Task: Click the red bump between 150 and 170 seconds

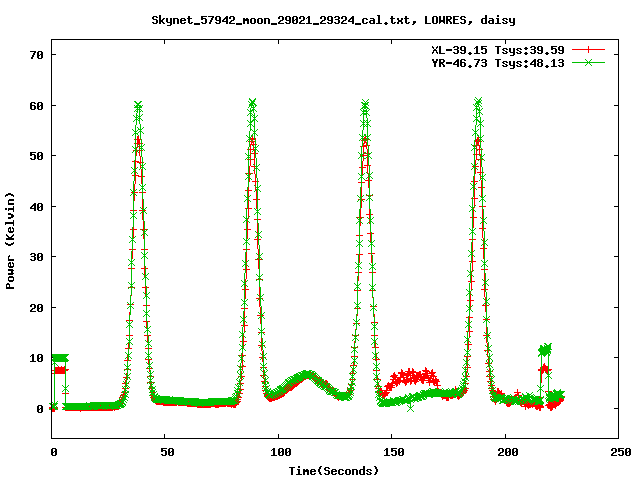Action: pos(412,377)
